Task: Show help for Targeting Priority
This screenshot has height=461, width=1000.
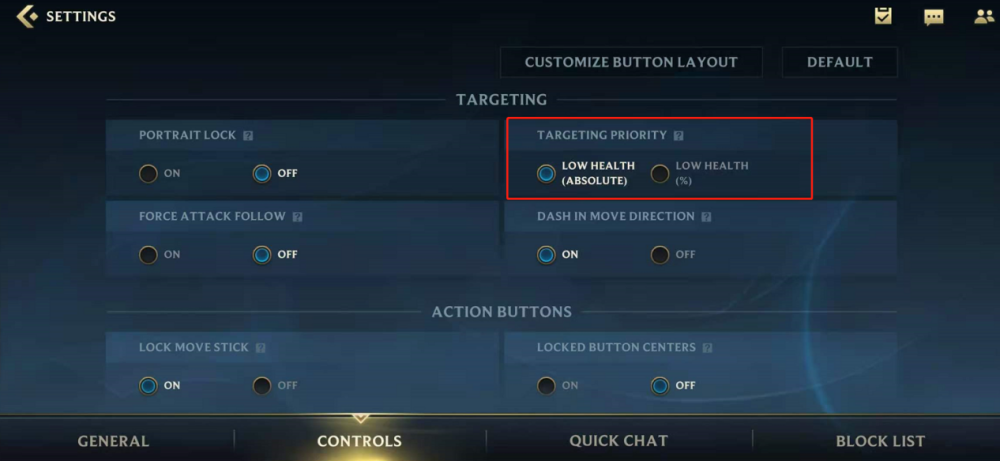Action: click(679, 136)
